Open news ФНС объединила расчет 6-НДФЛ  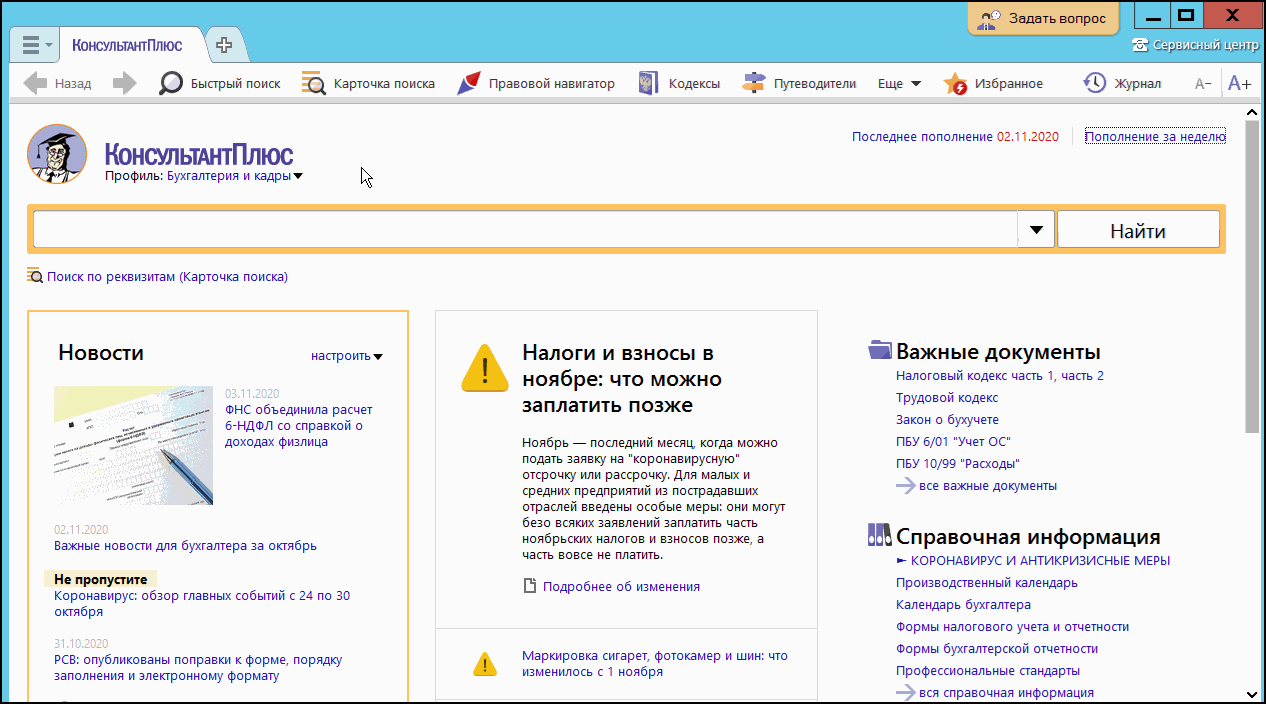pyautogui.click(x=299, y=425)
